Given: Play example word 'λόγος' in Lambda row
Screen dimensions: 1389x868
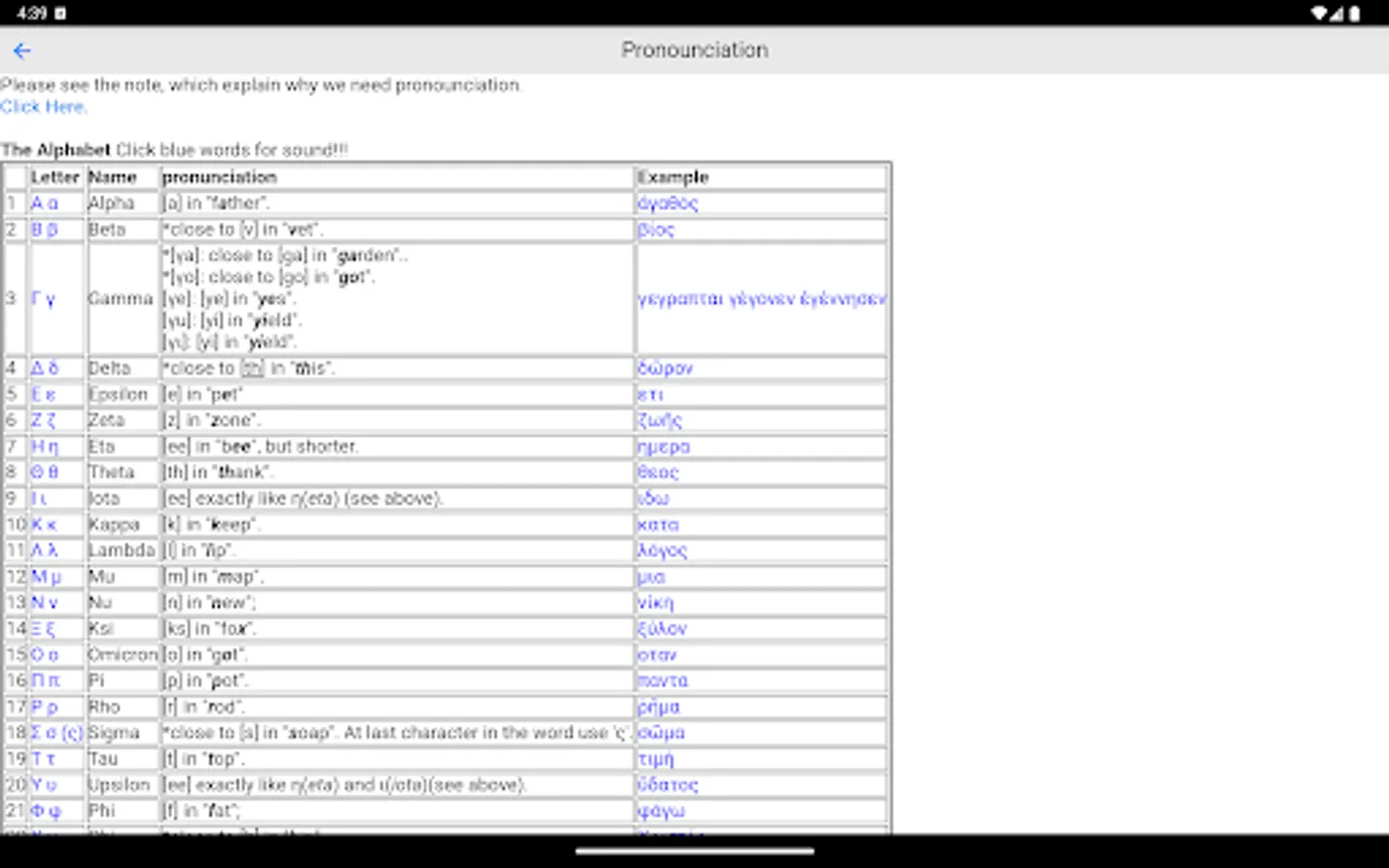Looking at the screenshot, I should [663, 551].
